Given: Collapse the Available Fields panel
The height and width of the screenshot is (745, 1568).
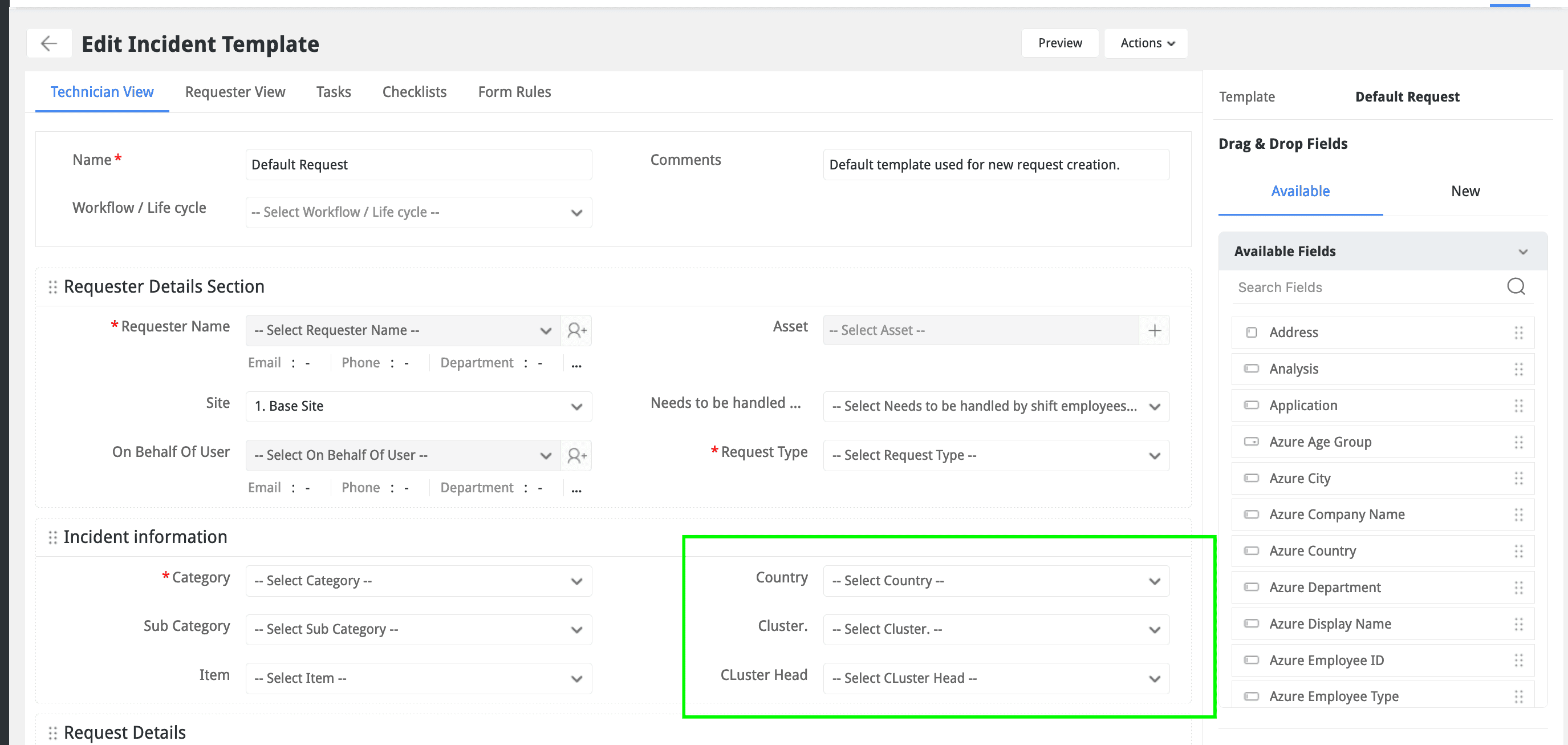Looking at the screenshot, I should pyautogui.click(x=1522, y=252).
